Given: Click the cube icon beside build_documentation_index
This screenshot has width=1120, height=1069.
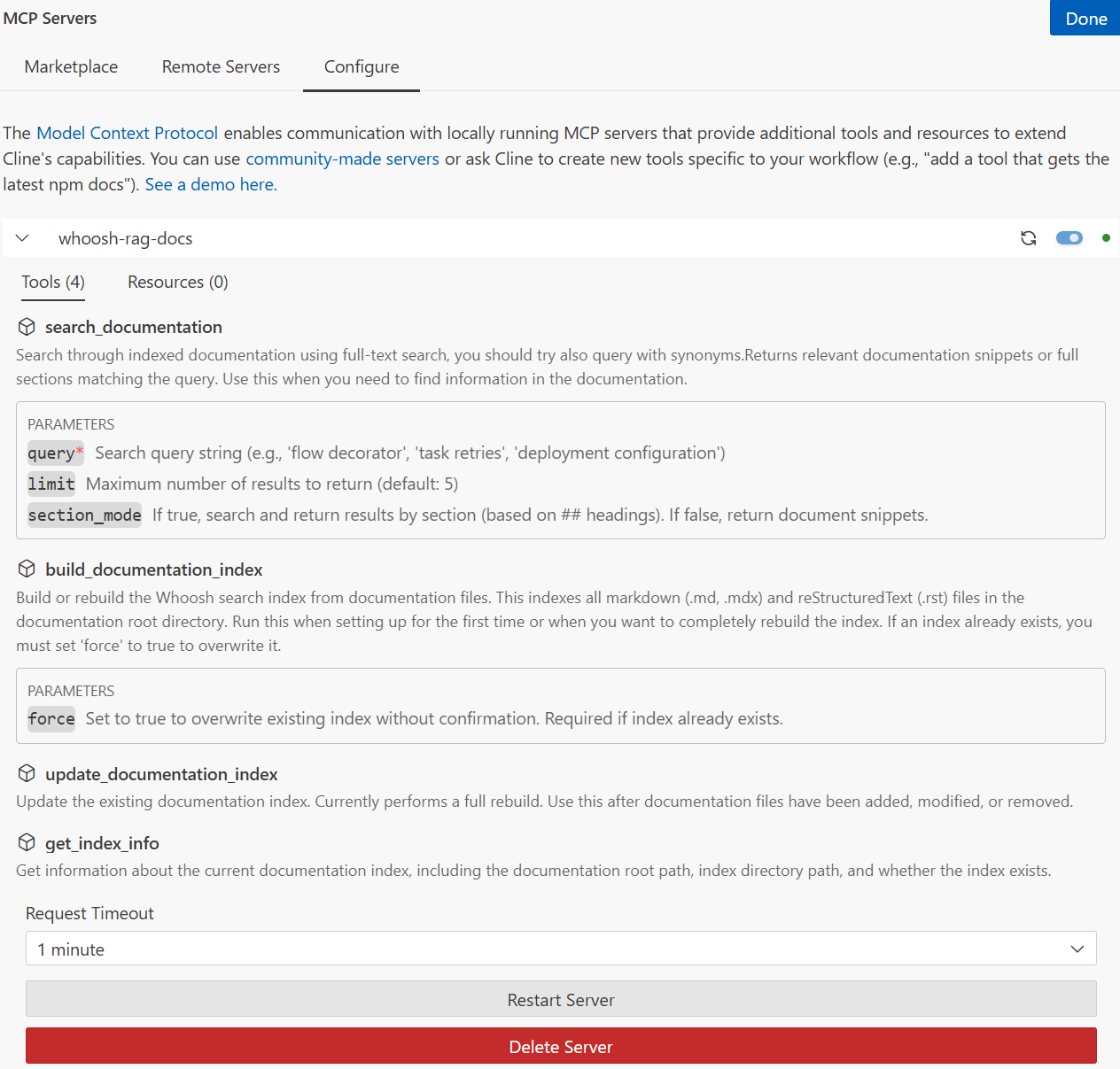Looking at the screenshot, I should [x=27, y=569].
